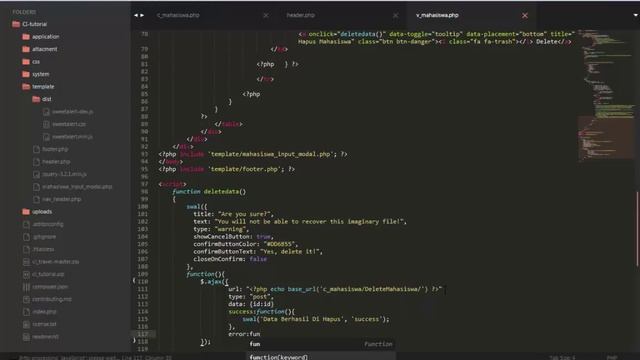Close the header.php tab
The image size is (640, 360).
coord(396,16)
